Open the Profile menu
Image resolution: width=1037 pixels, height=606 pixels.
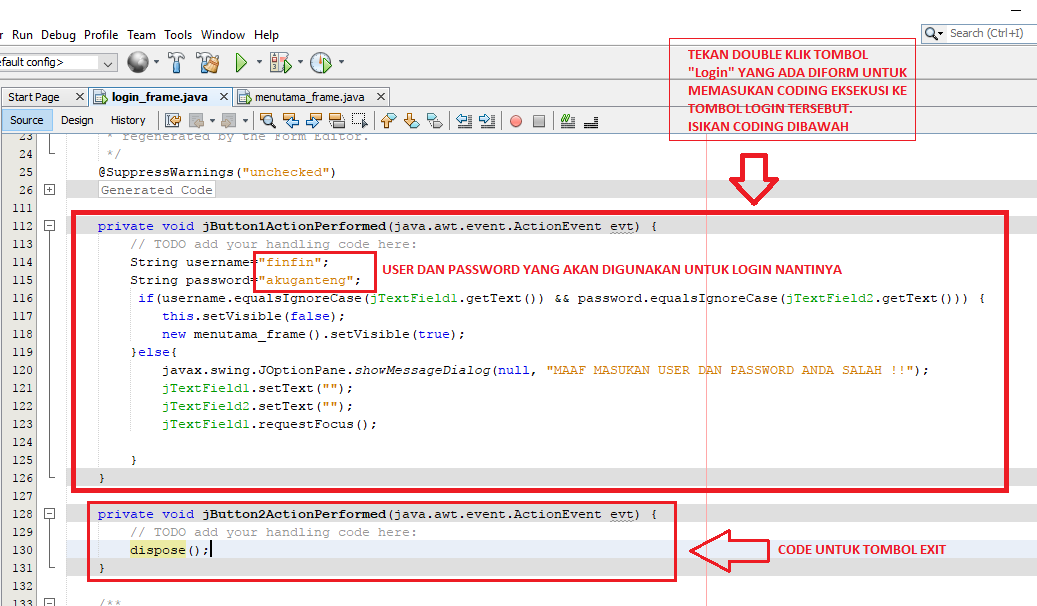[x=101, y=35]
